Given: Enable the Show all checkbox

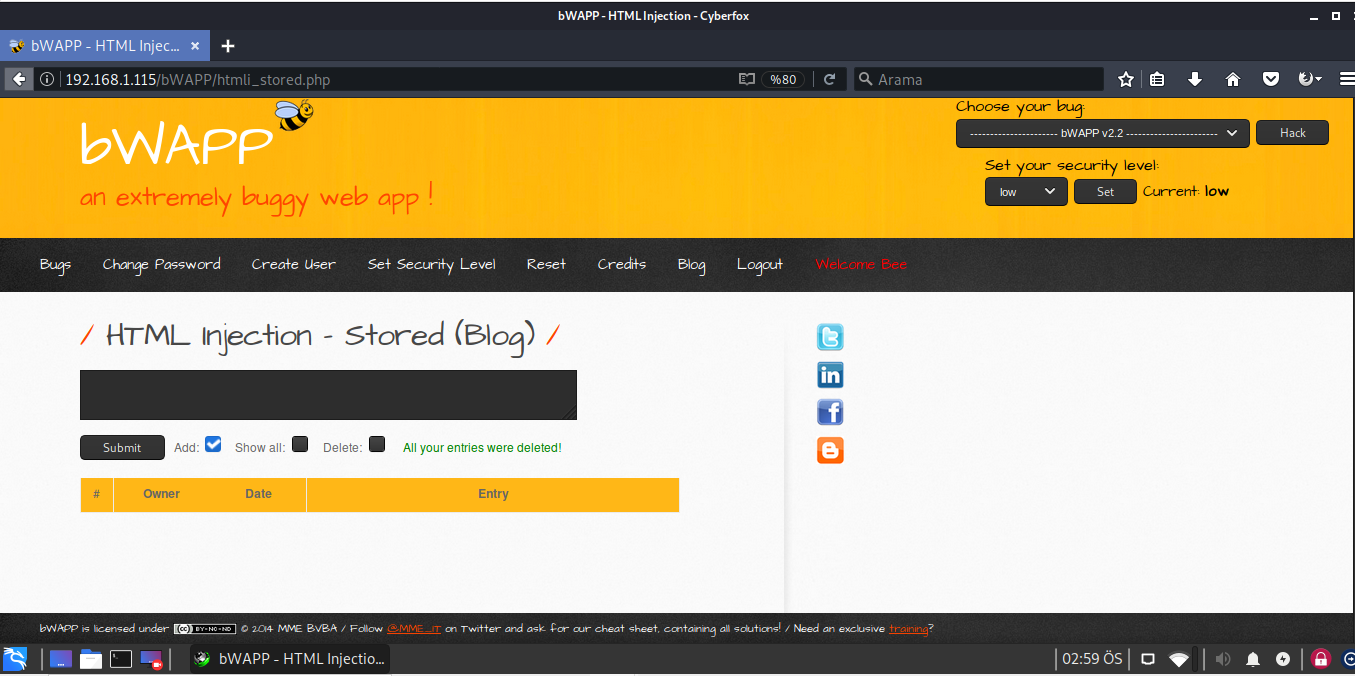Looking at the screenshot, I should pyautogui.click(x=300, y=444).
